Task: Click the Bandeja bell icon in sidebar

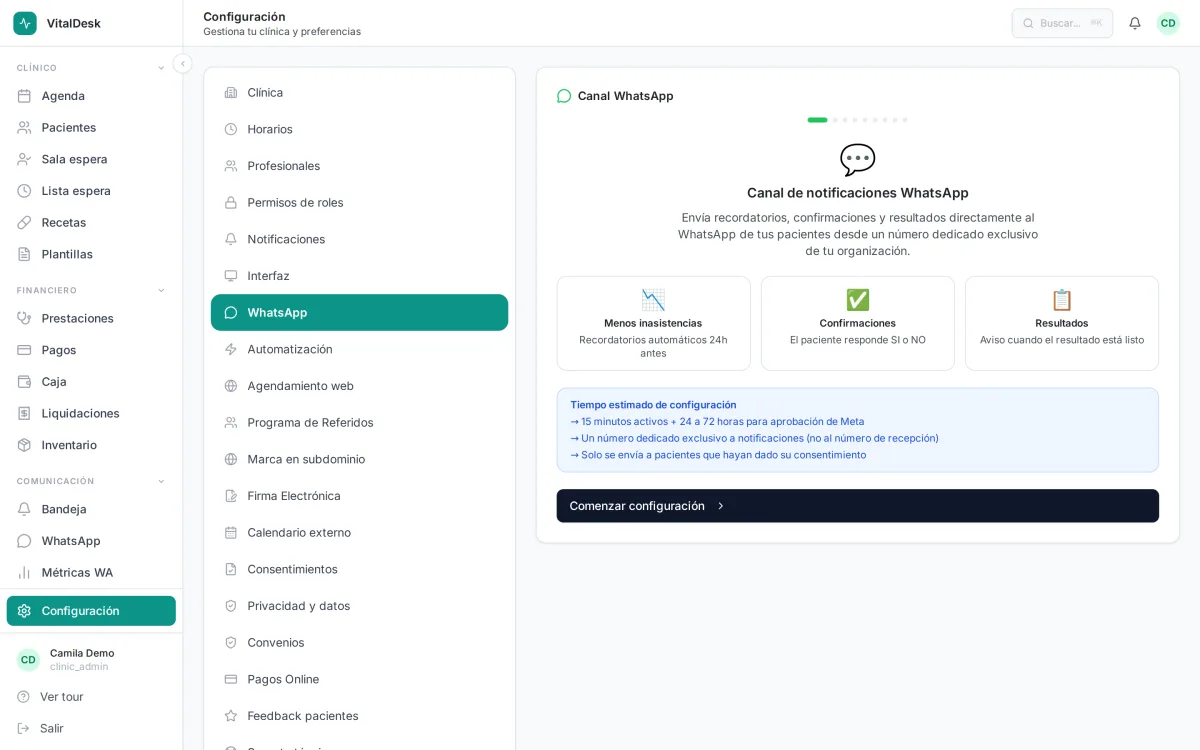Action: click(x=24, y=509)
